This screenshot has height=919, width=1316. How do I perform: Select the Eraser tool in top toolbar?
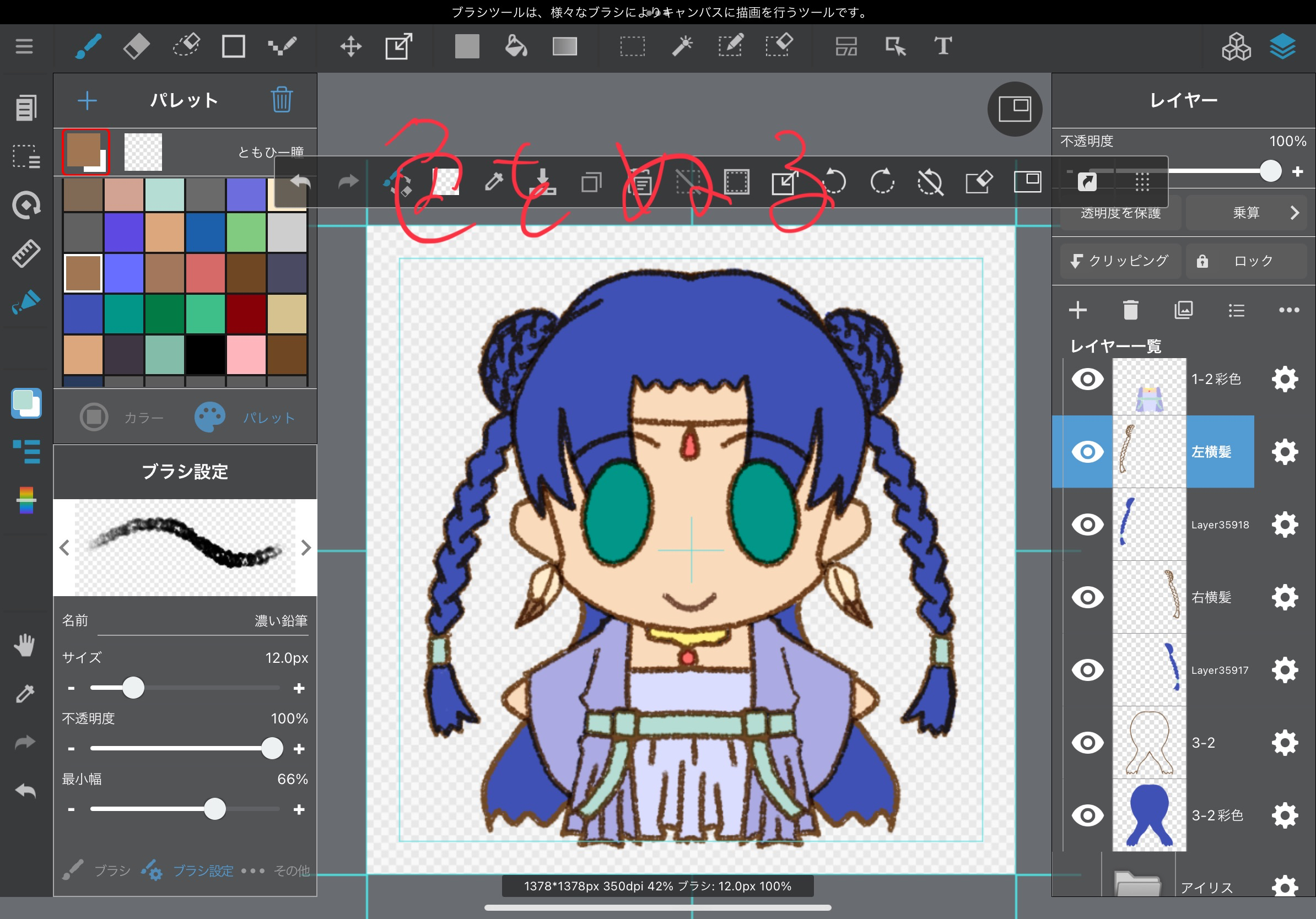(x=137, y=46)
